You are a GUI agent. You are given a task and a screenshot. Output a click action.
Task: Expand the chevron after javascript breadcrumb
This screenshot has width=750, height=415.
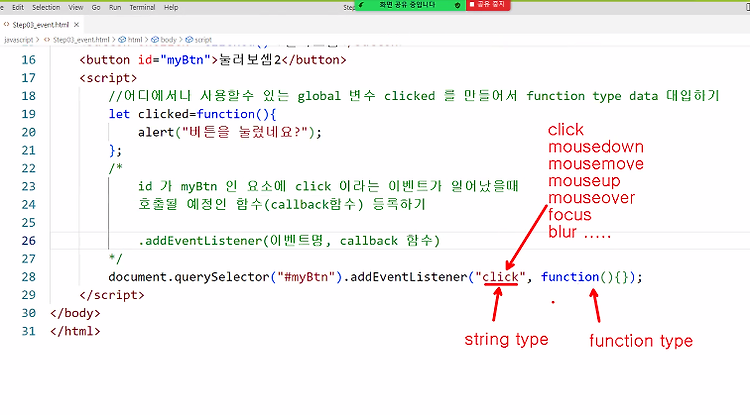pos(38,40)
